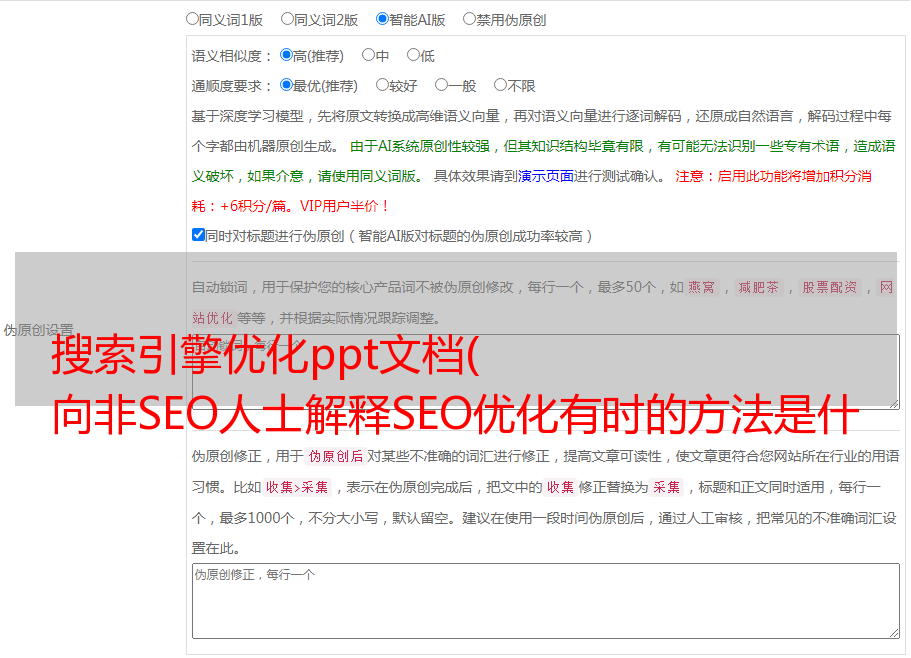The height and width of the screenshot is (658, 911).
Task: Select the 同义词2版 radio option
Action: [x=287, y=19]
